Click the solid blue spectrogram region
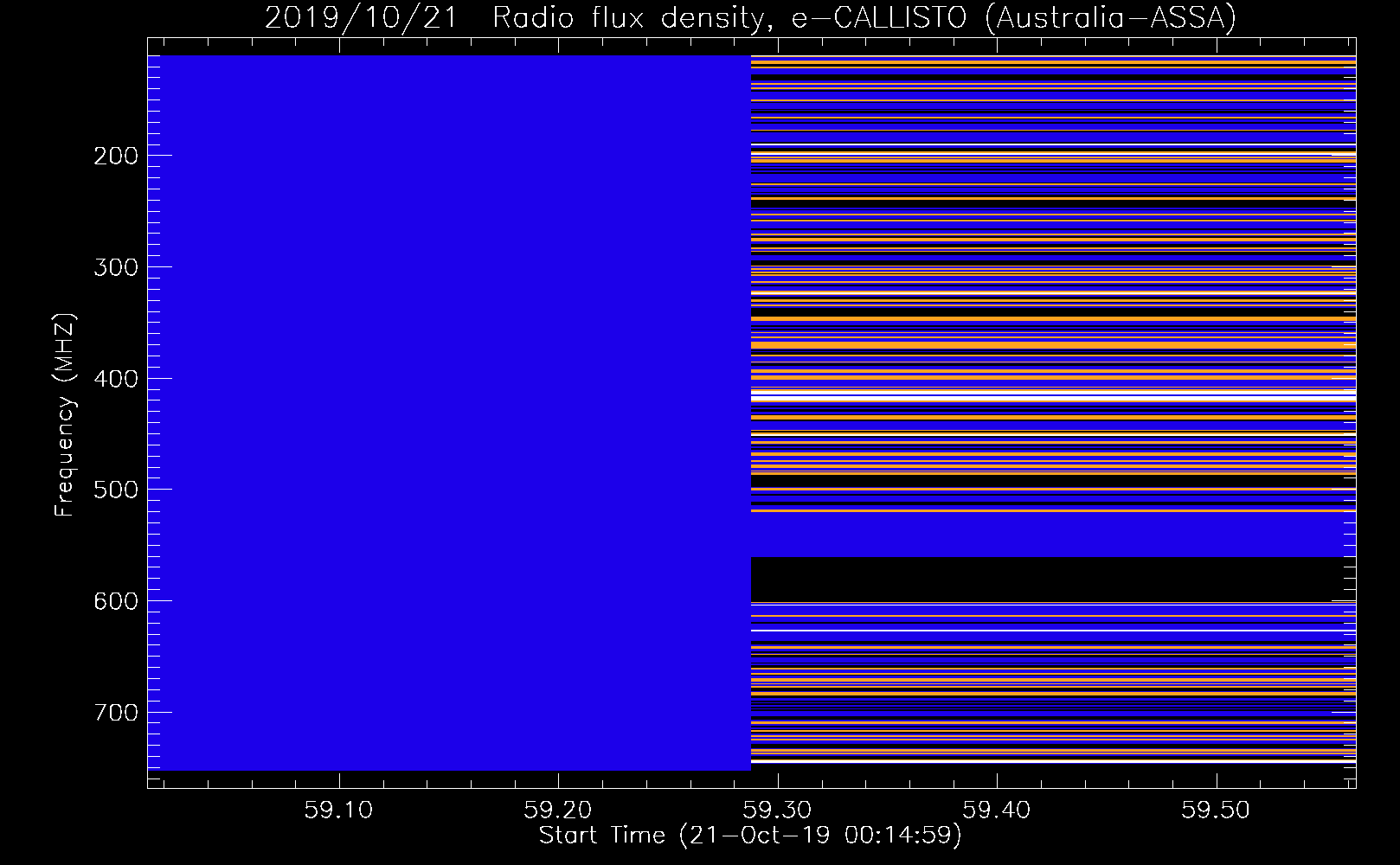 (449, 413)
